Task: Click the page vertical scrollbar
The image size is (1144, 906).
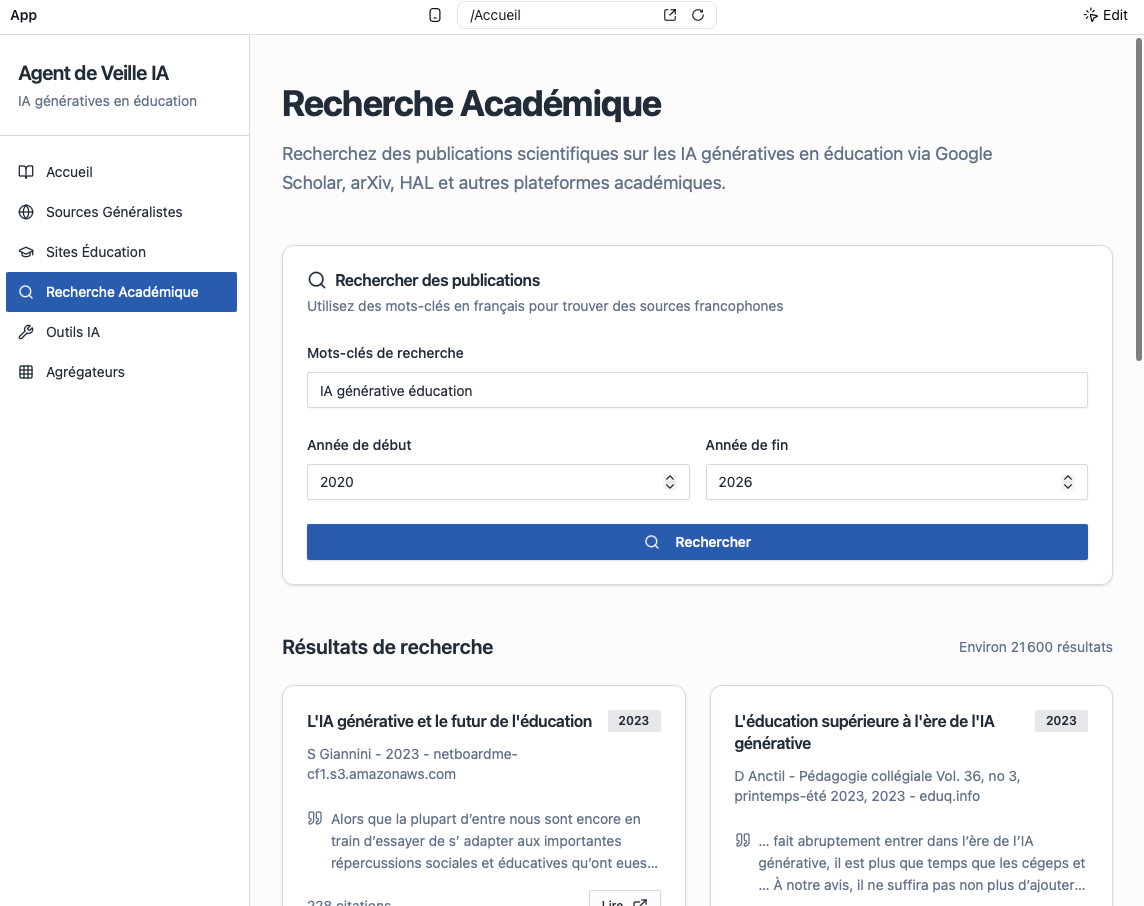Action: (1138, 200)
